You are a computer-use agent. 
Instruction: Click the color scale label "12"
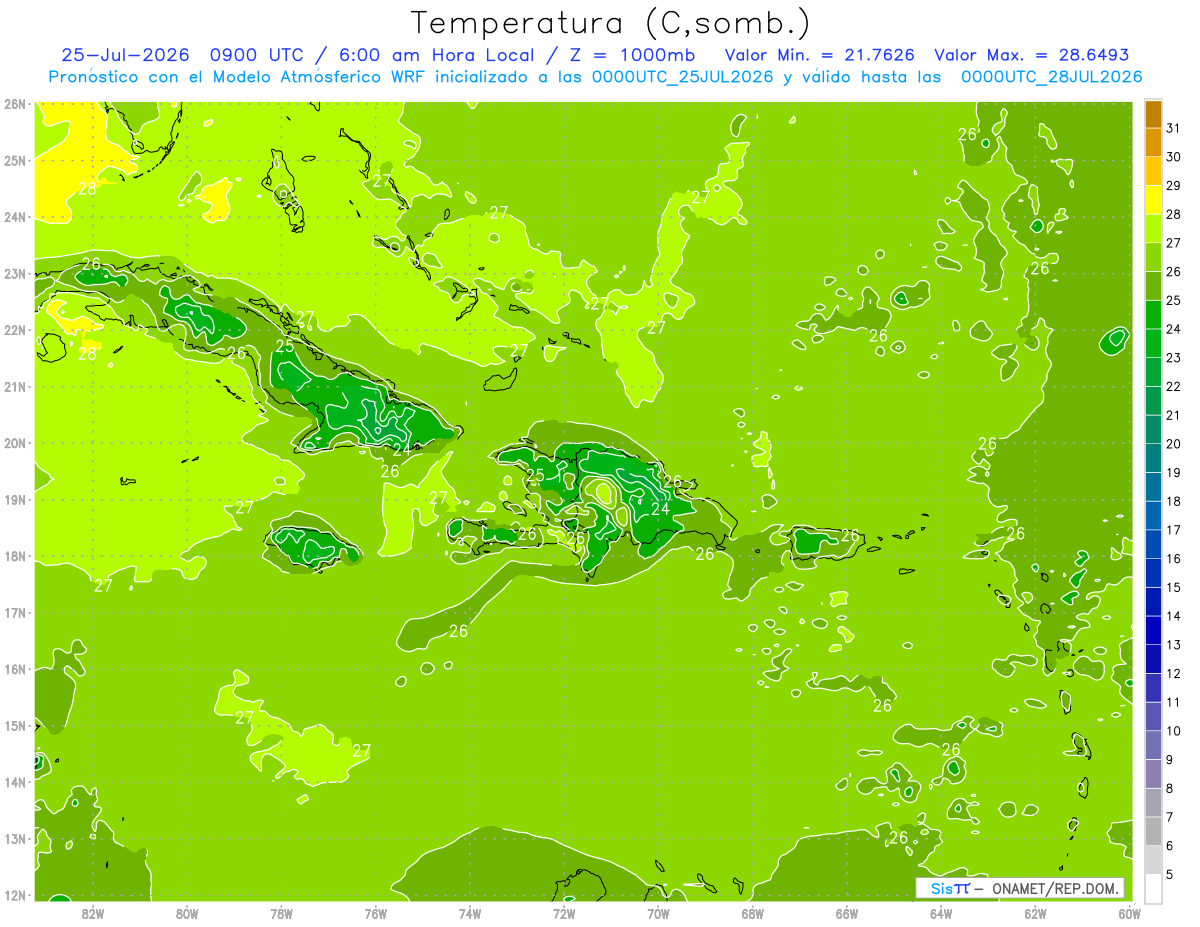click(x=1173, y=673)
